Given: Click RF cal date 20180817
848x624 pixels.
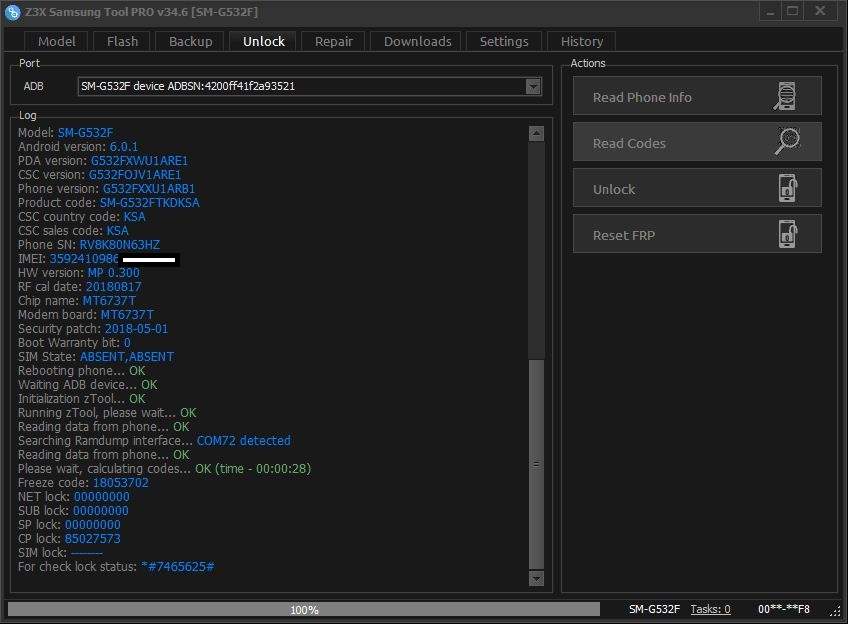Looking at the screenshot, I should coord(114,287).
